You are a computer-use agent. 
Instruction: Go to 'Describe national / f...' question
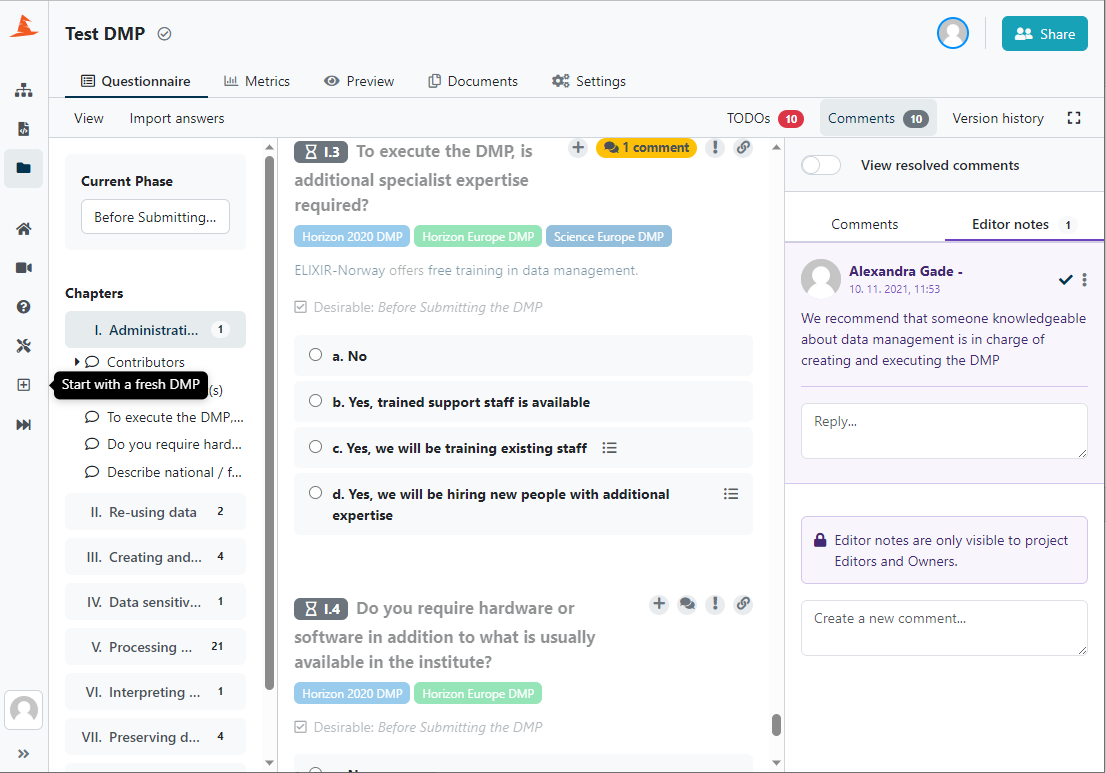pyautogui.click(x=174, y=473)
